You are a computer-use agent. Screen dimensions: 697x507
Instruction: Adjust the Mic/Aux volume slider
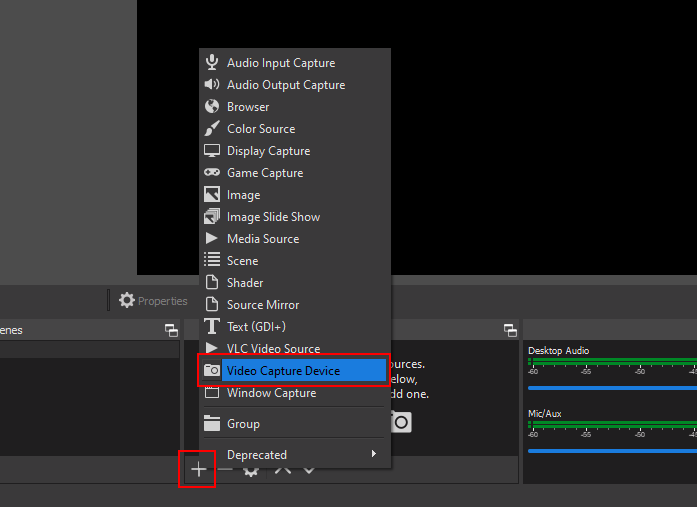[x=612, y=451]
